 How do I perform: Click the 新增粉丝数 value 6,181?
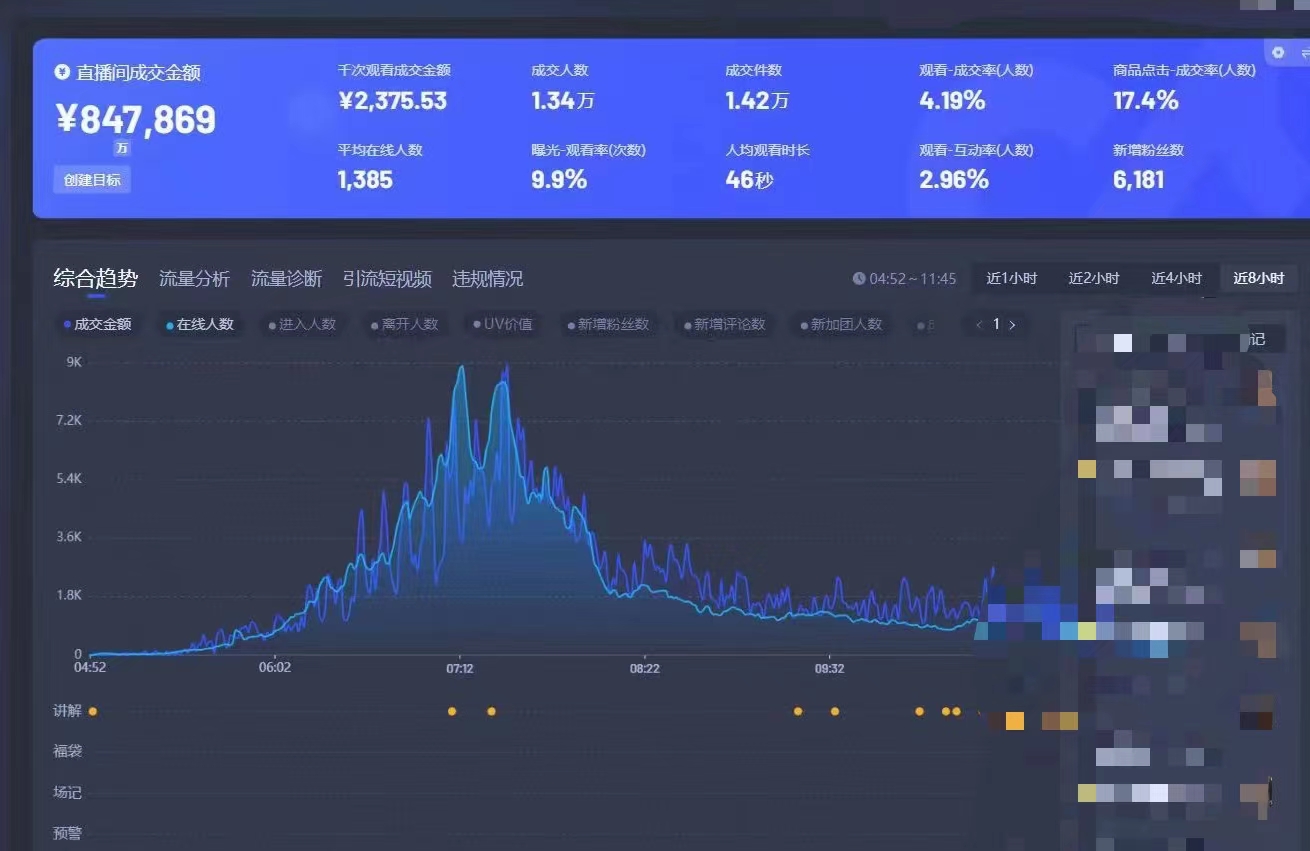point(1139,180)
